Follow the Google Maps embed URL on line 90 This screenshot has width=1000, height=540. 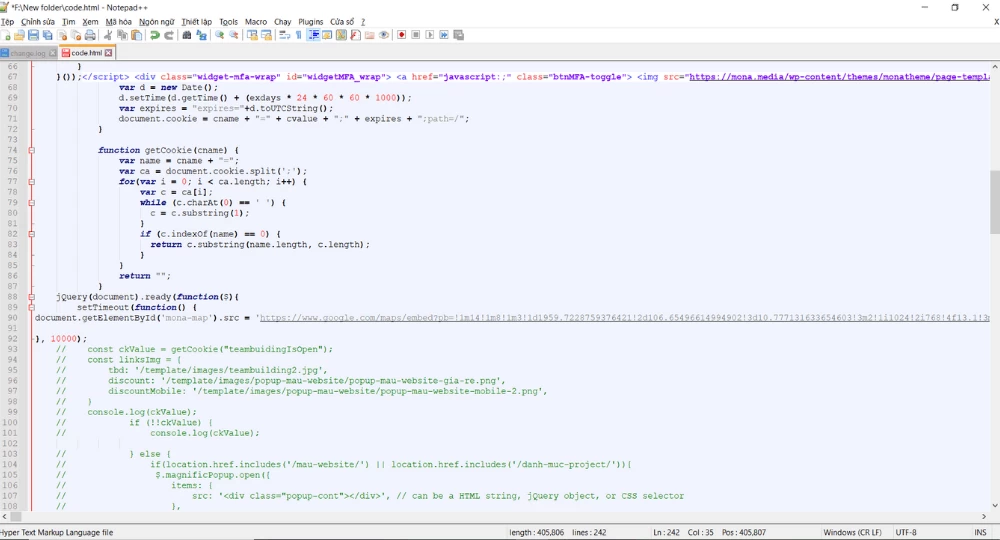click(x=624, y=317)
